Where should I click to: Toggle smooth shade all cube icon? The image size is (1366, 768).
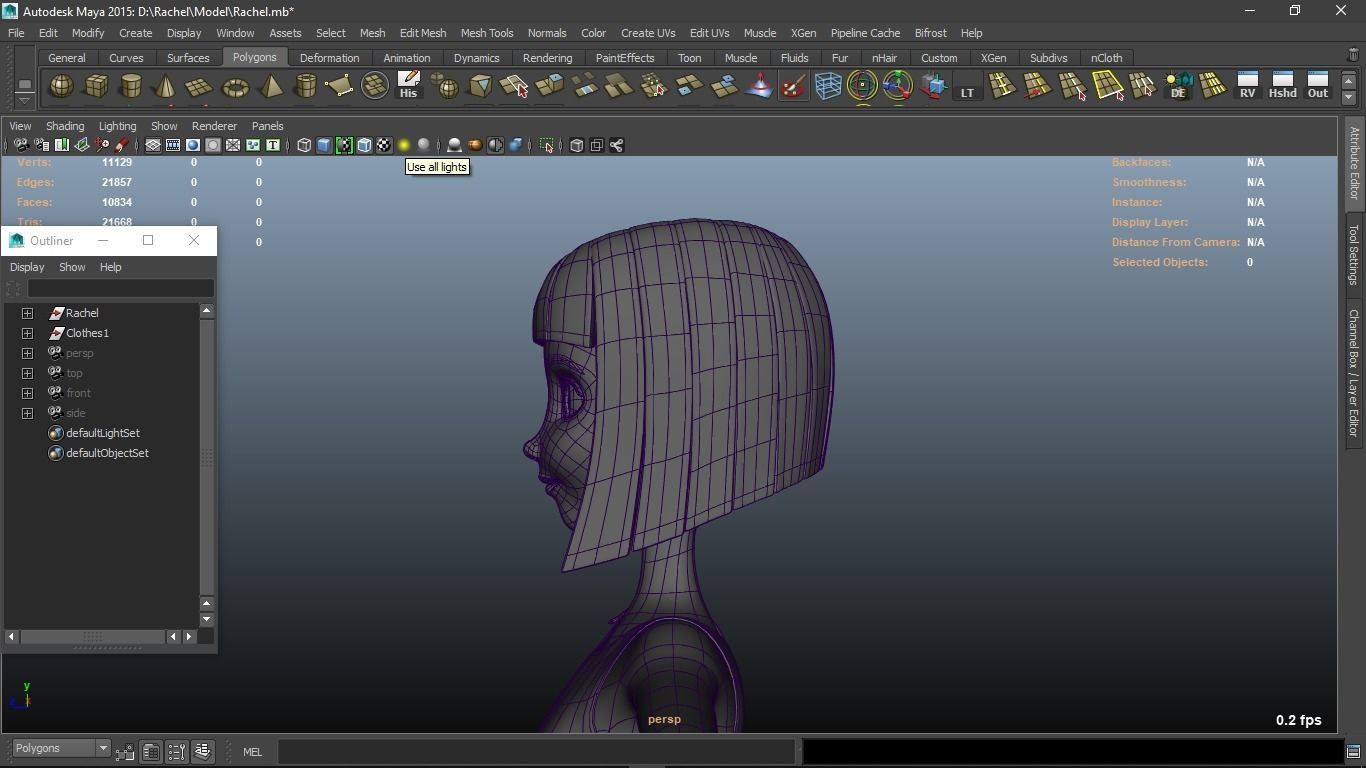tap(324, 145)
